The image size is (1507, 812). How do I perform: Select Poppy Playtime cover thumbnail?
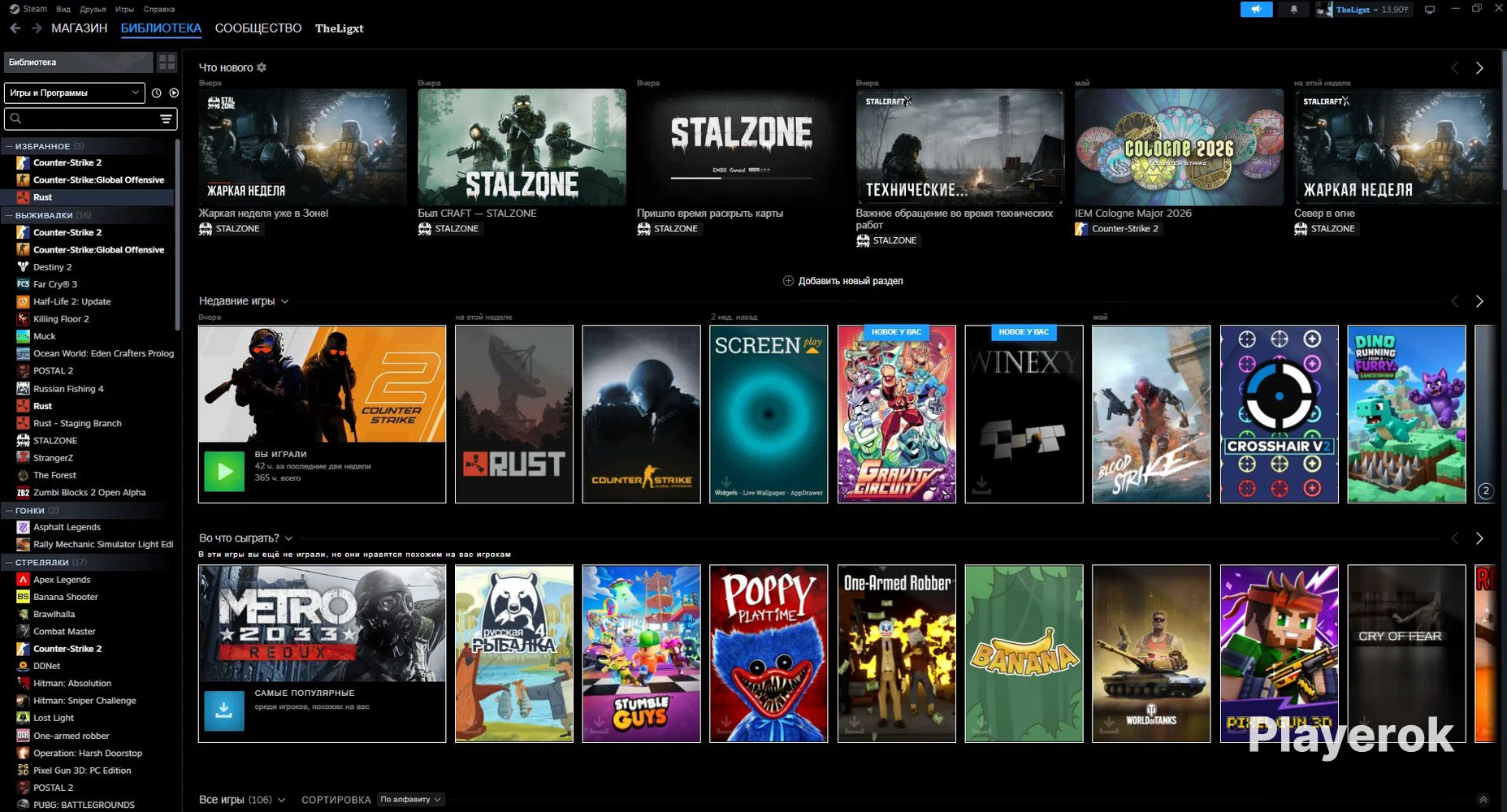[769, 654]
